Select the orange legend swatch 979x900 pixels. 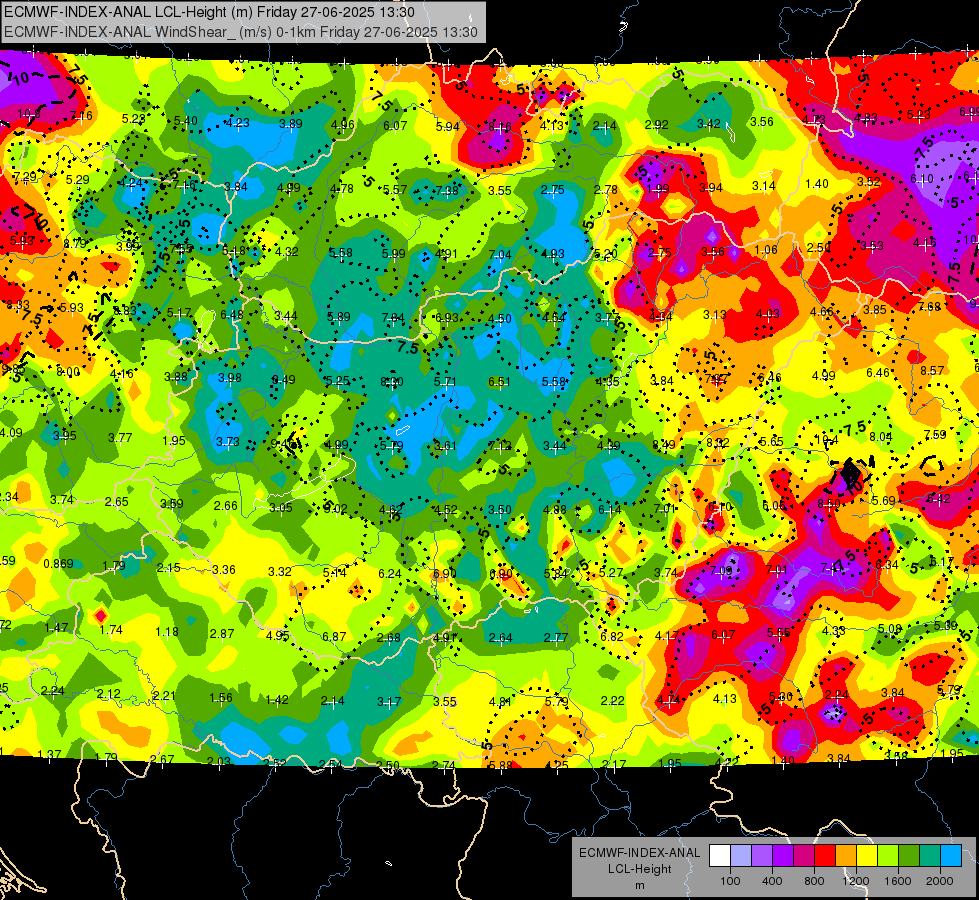coord(845,856)
